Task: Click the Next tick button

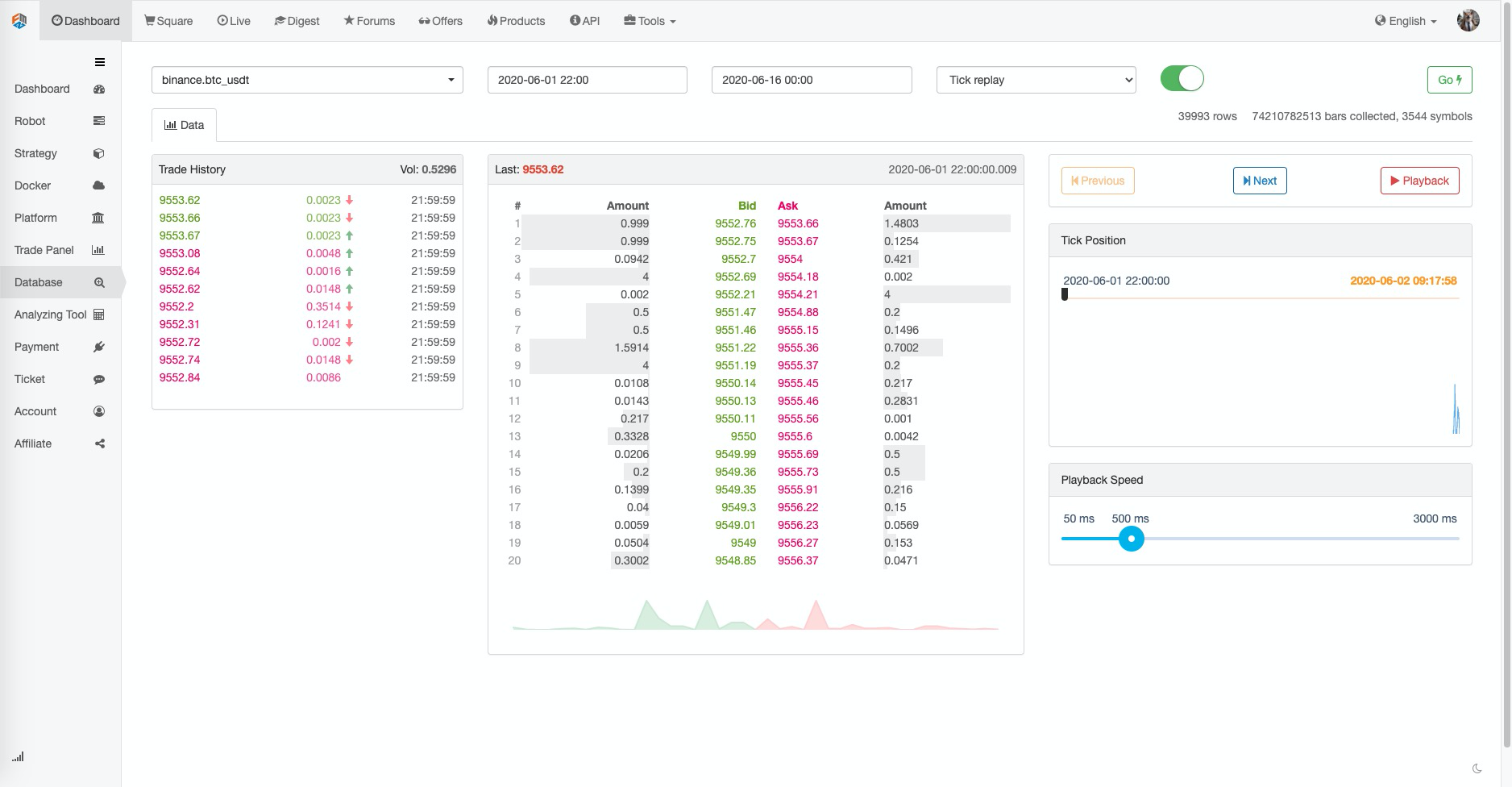Action: click(1260, 181)
